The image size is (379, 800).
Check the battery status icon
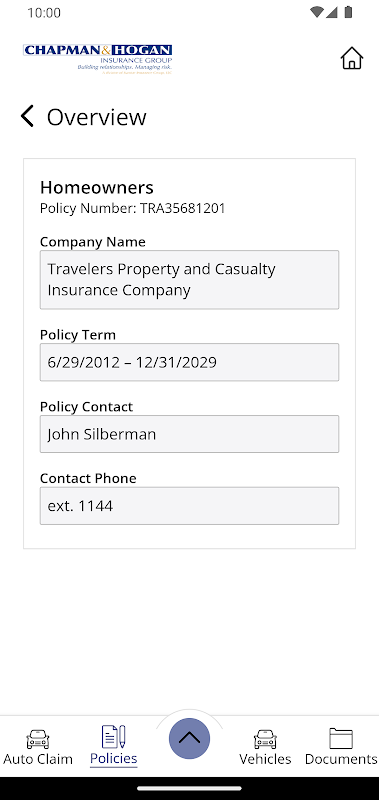pyautogui.click(x=348, y=12)
